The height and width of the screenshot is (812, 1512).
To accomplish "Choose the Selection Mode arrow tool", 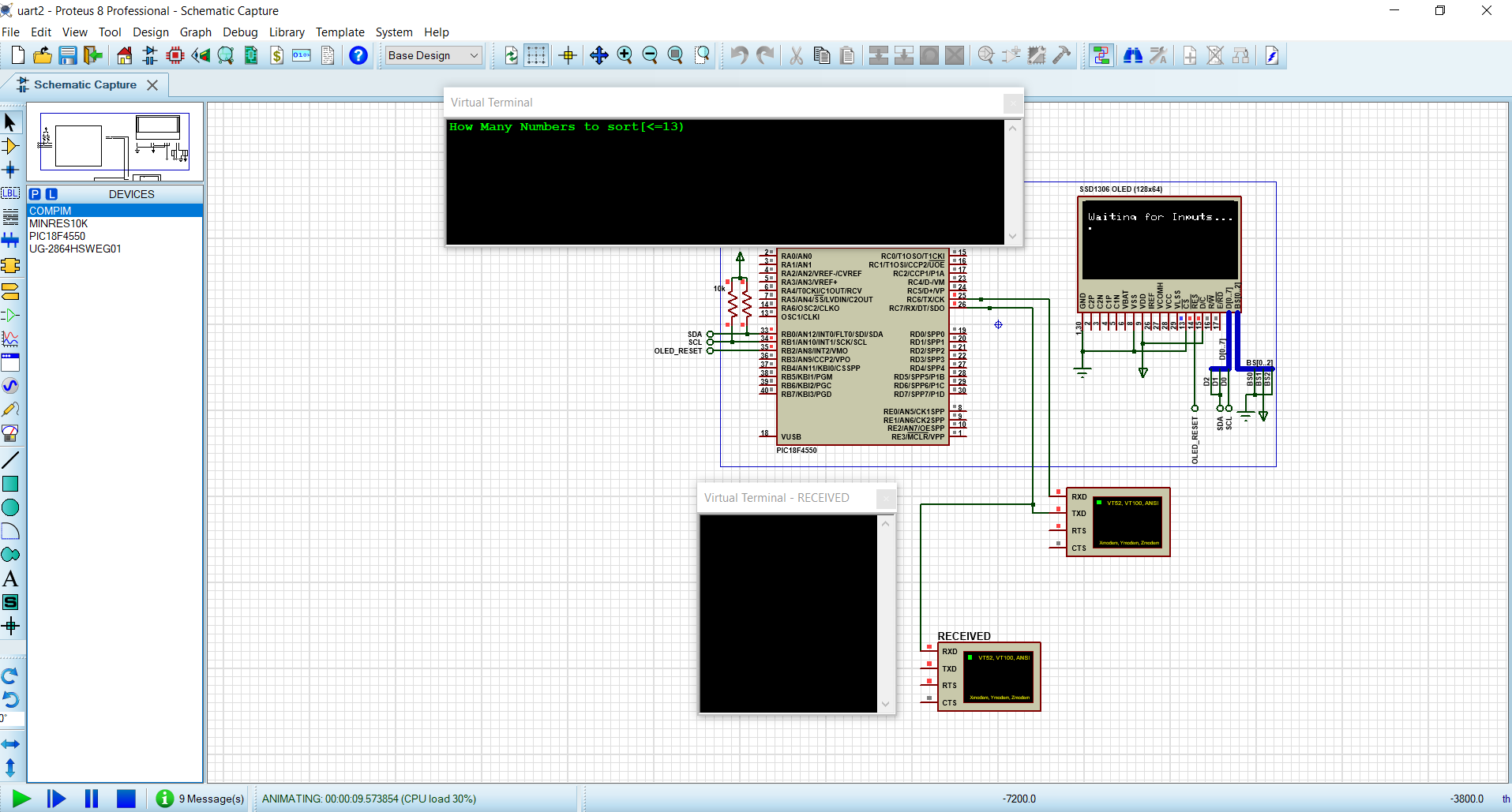I will tap(10, 122).
